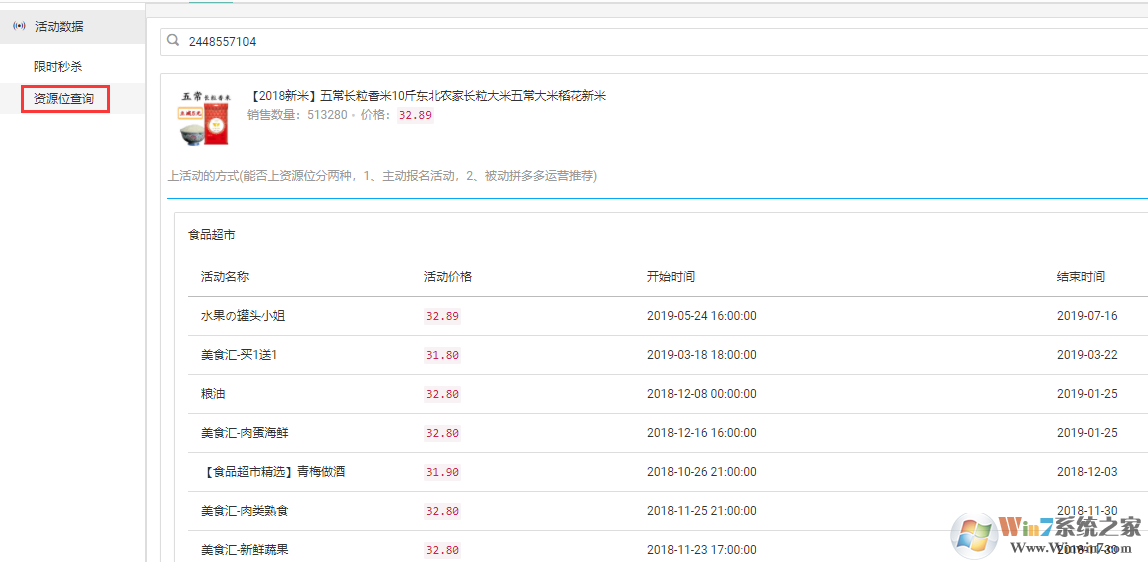Click the magnifier search icon
1148x562 pixels.
(173, 41)
